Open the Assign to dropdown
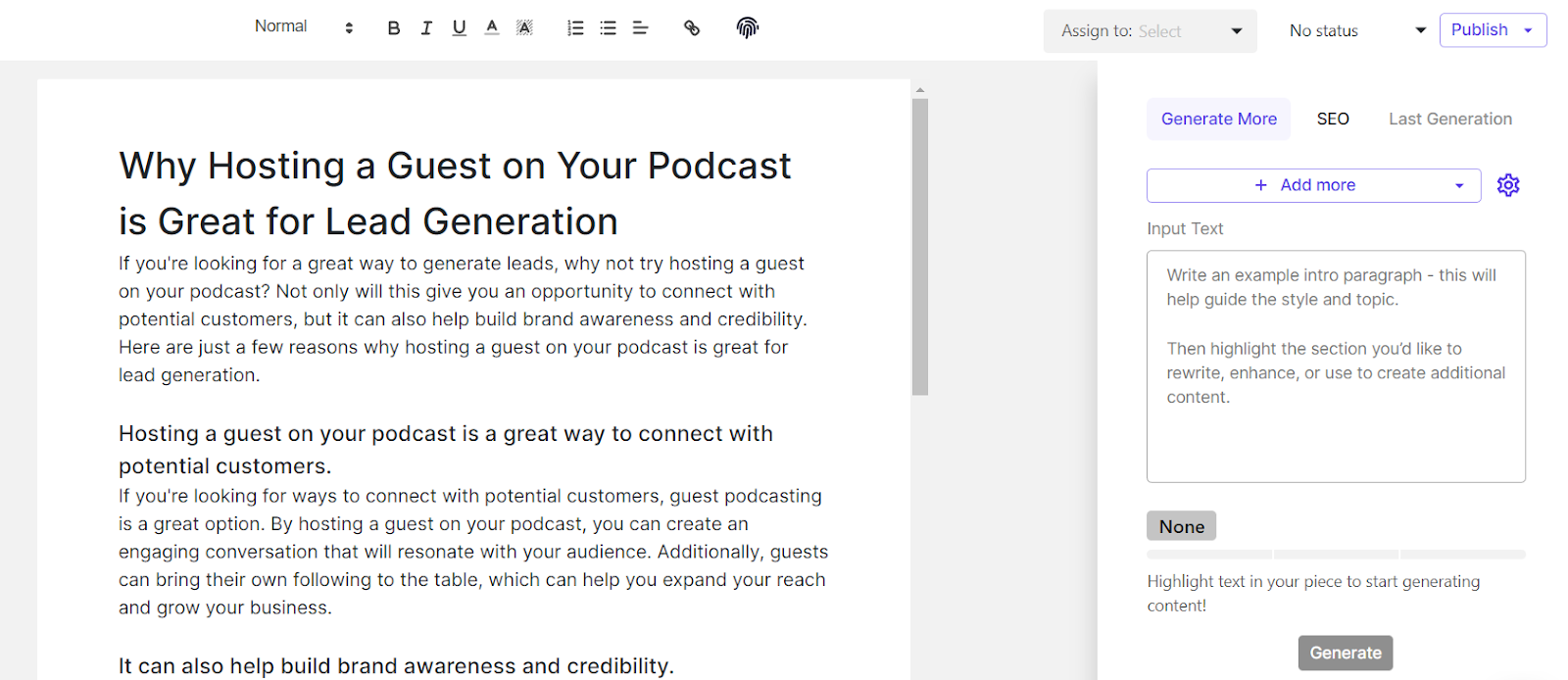Viewport: 1568px width, 680px height. [1150, 31]
